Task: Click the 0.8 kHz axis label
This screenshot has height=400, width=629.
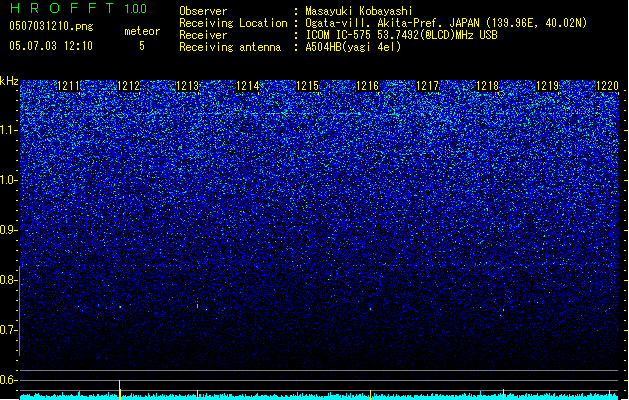Action: [9, 280]
